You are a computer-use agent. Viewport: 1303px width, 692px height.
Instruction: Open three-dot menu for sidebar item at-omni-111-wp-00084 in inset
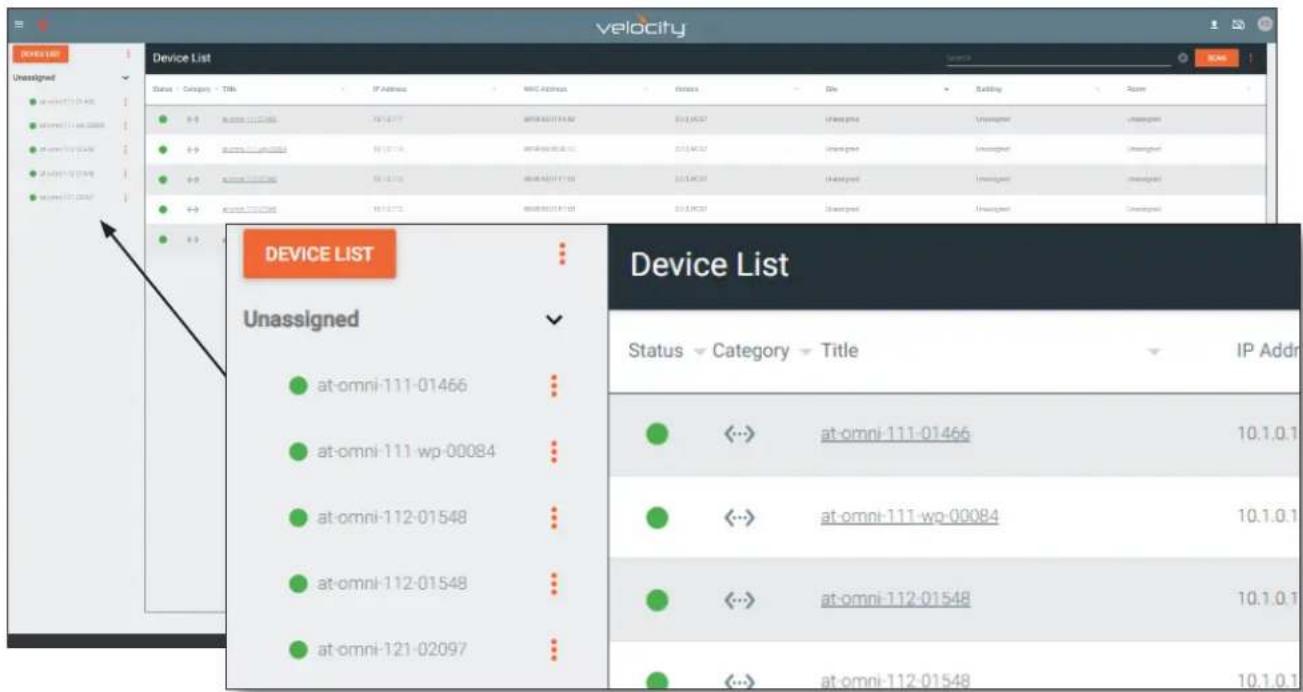tap(553, 452)
